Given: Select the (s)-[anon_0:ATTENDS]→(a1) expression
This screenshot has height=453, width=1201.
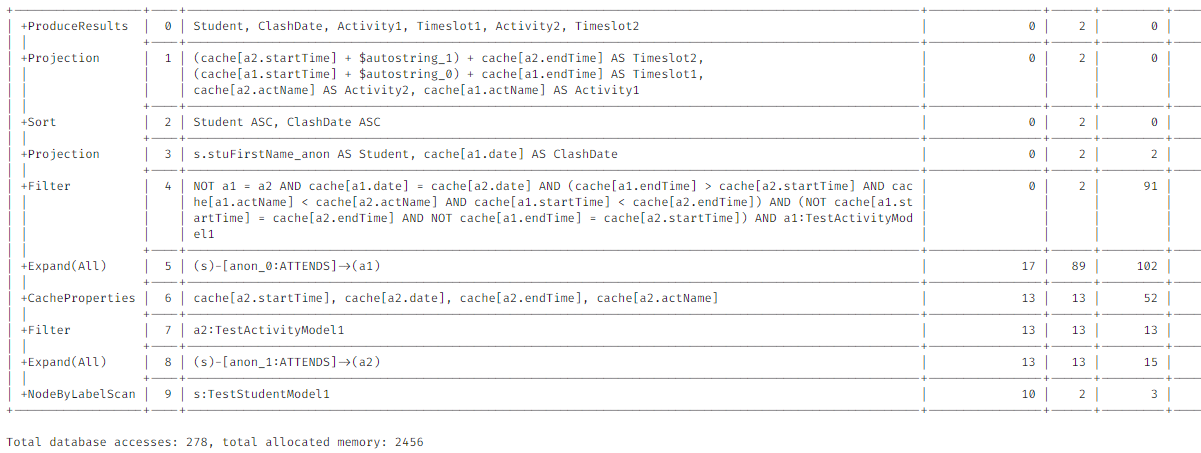Looking at the screenshot, I should (x=286, y=266).
